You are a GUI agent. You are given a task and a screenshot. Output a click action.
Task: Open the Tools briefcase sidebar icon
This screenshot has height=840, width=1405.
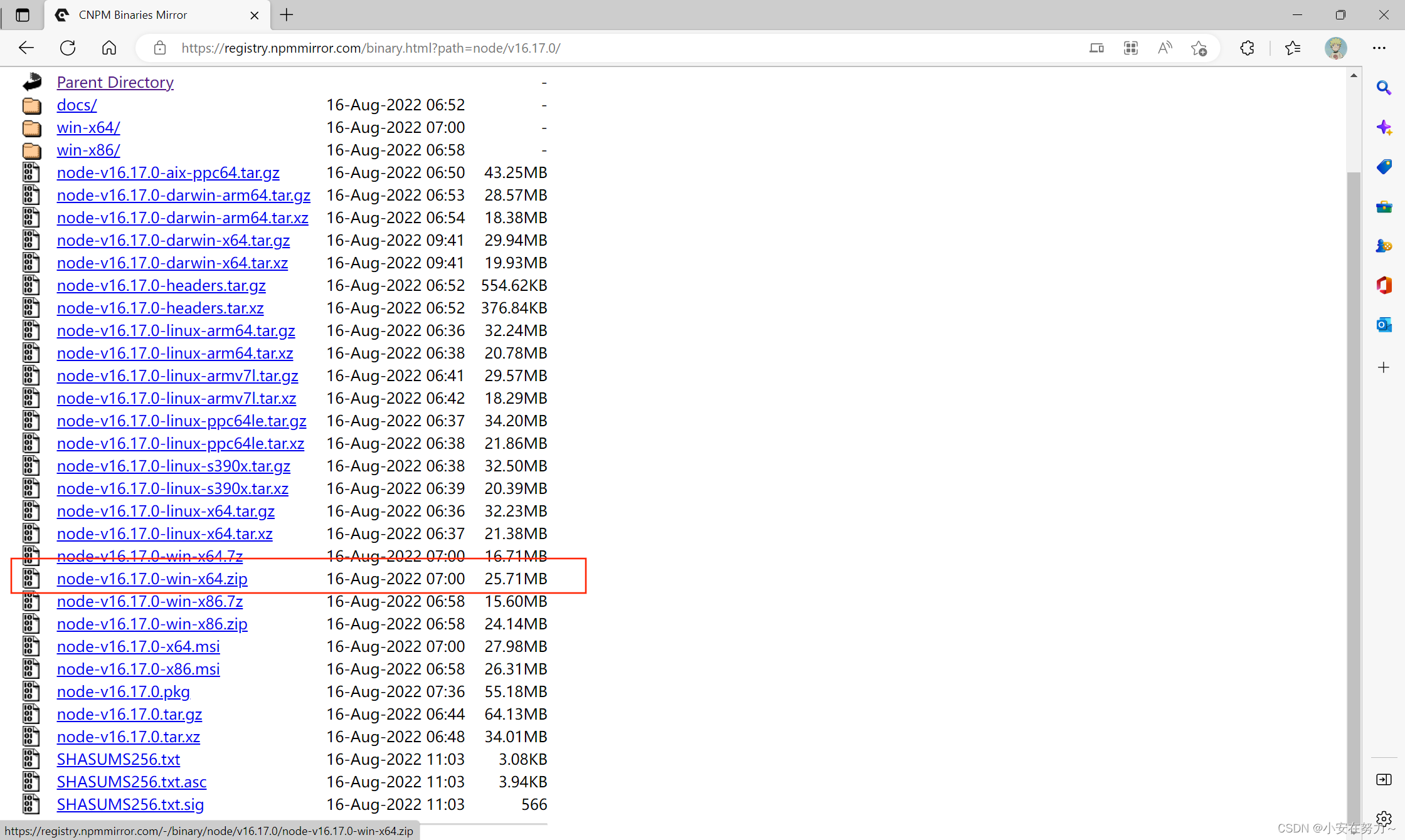coord(1384,206)
